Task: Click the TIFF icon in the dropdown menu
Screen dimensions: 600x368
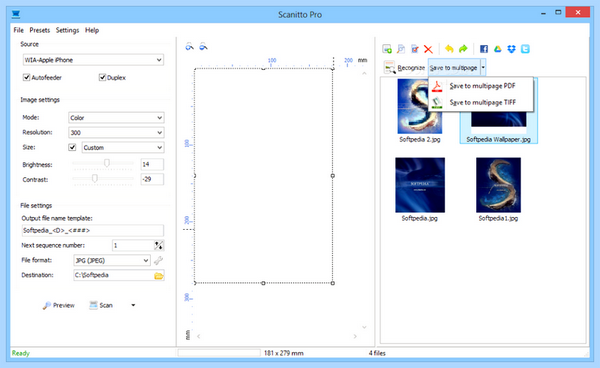Action: [x=437, y=103]
